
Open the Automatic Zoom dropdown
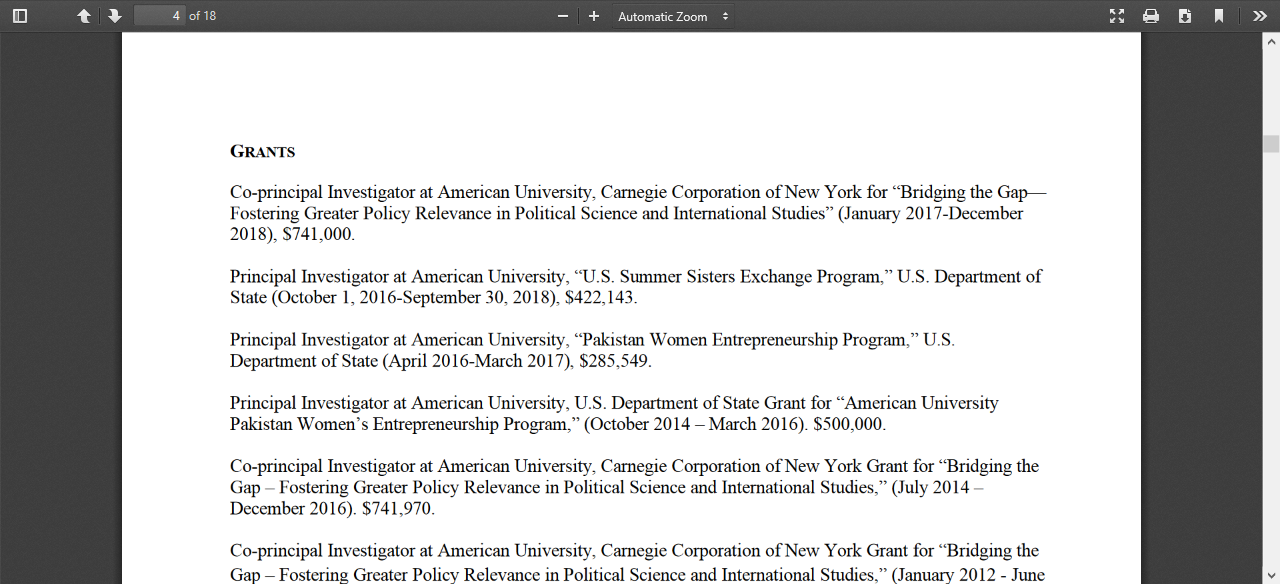point(673,16)
